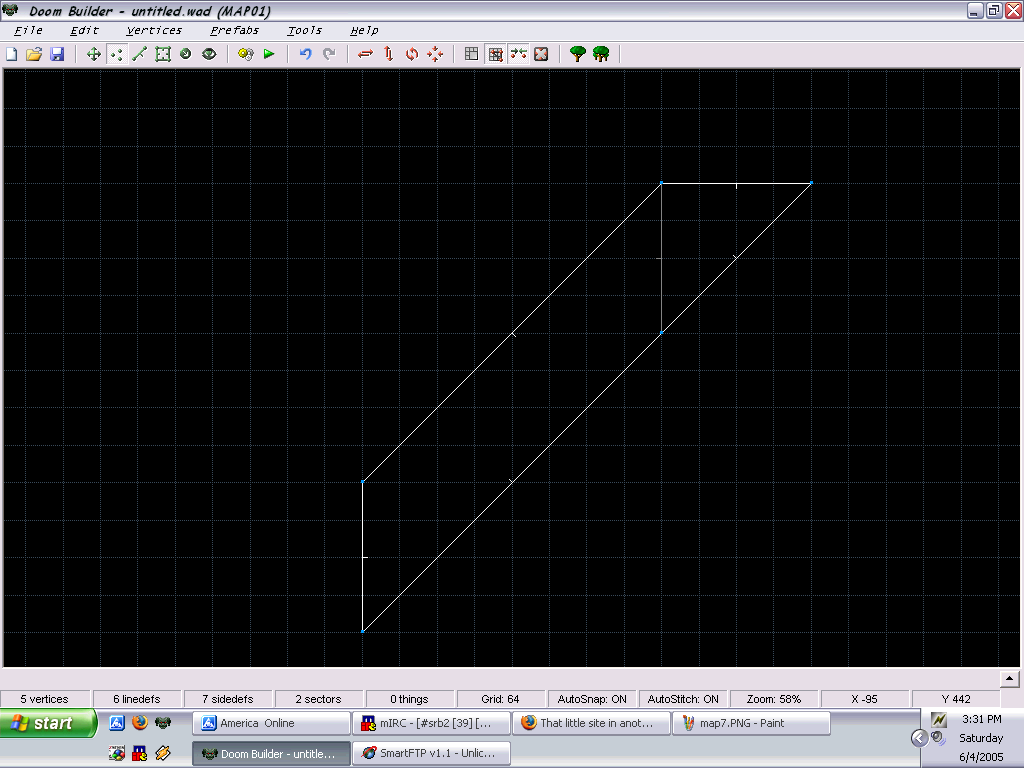Launch AOL from the Quick Launch bar

tap(117, 722)
